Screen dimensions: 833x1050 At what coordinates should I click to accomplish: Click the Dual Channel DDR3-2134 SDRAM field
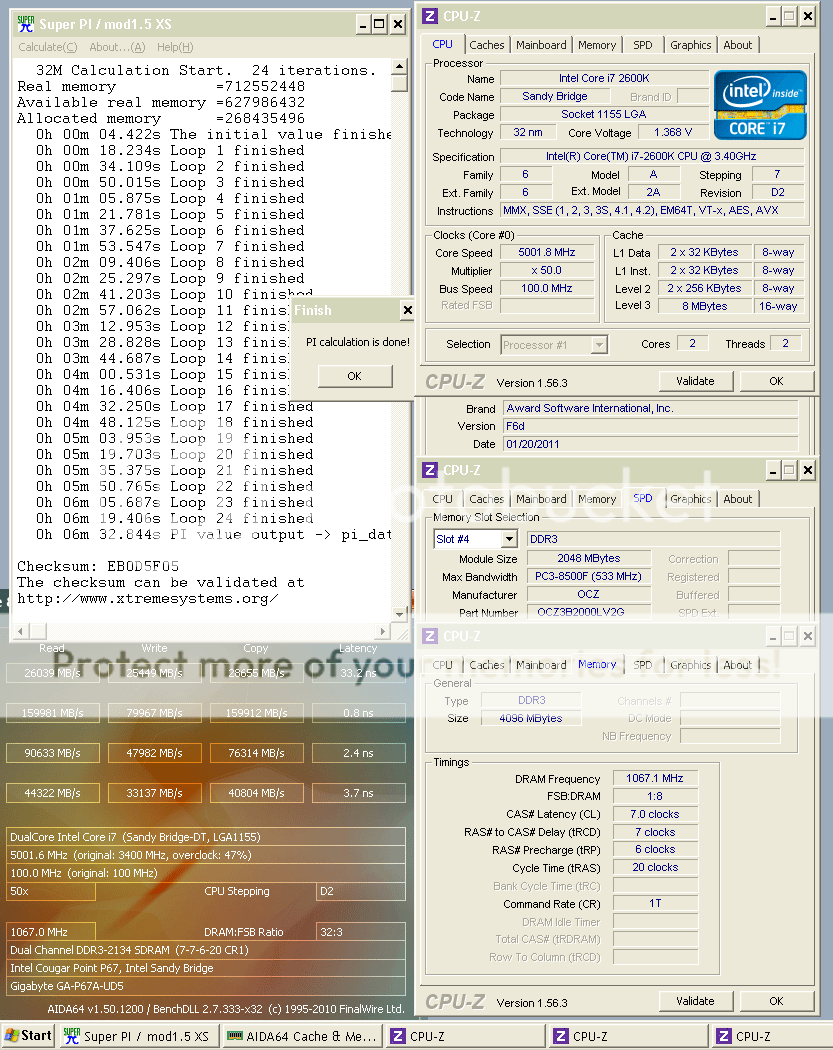coord(206,950)
